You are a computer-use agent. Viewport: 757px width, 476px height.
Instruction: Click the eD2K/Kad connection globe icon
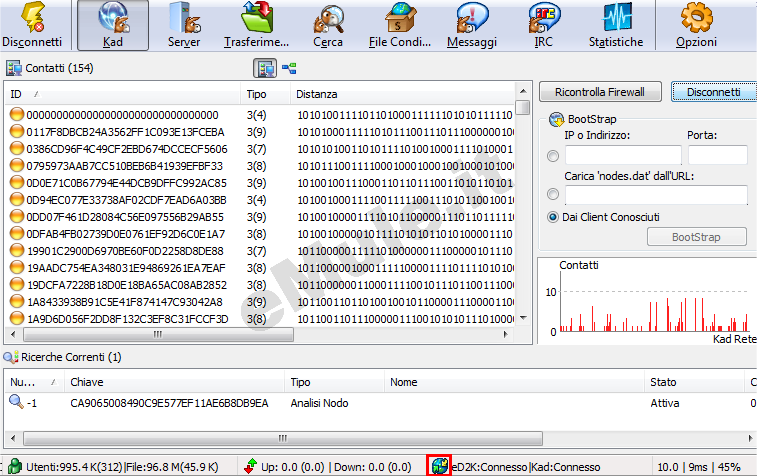coord(439,466)
